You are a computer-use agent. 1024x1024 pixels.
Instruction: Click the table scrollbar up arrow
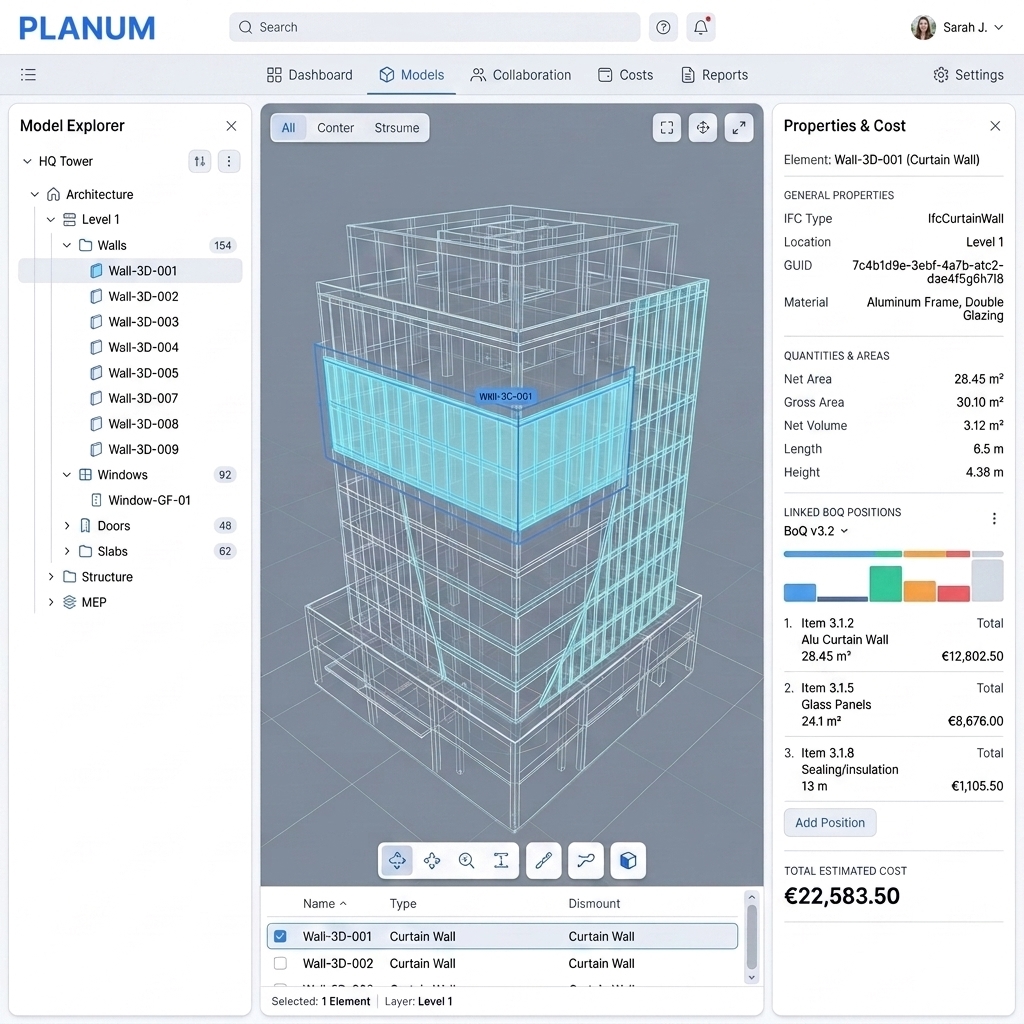[x=752, y=897]
